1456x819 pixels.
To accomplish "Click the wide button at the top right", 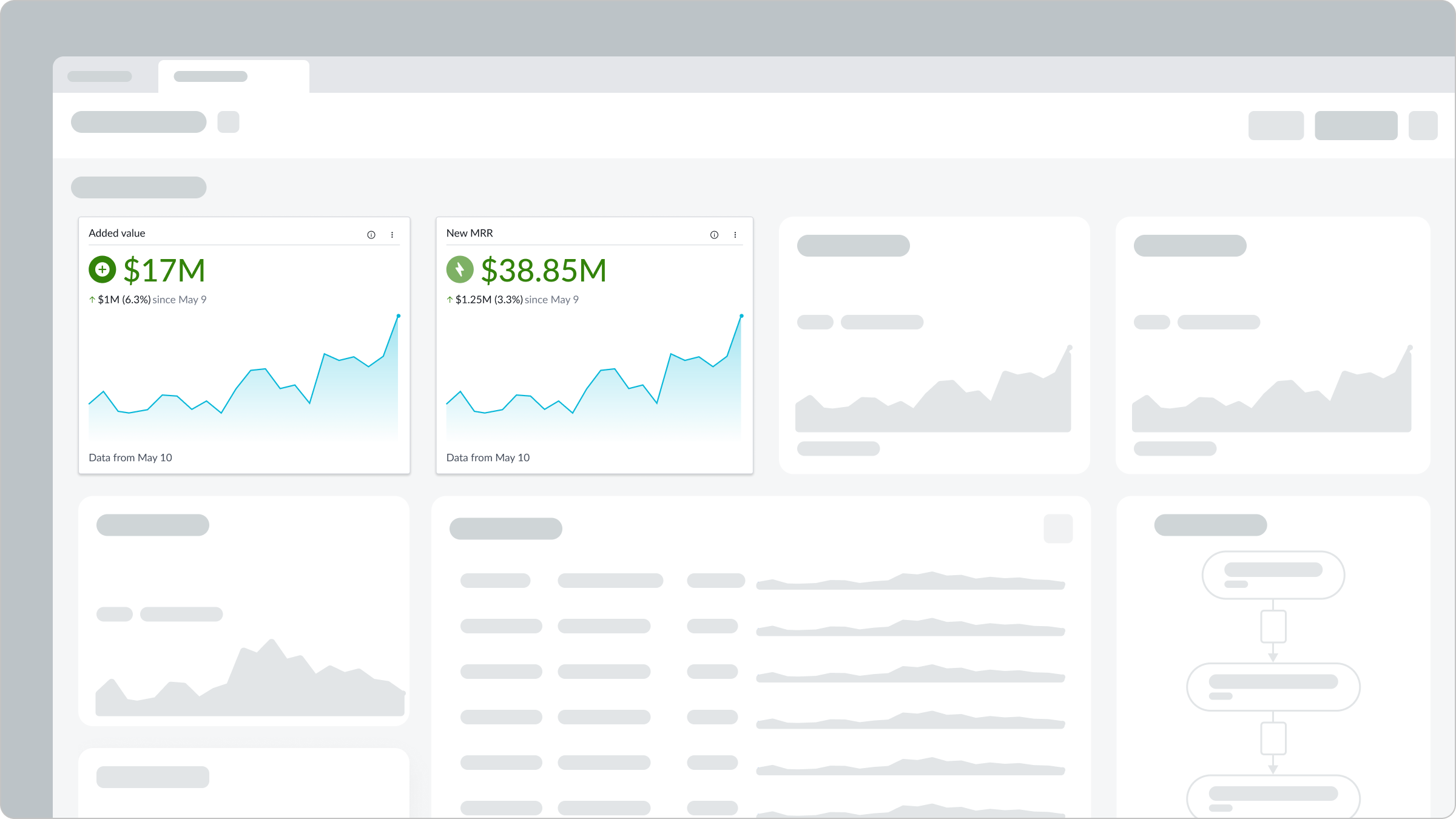I will point(1357,126).
